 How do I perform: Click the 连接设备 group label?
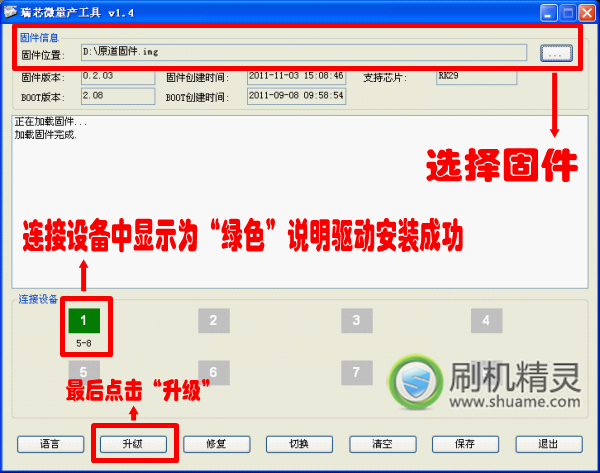[x=38, y=299]
